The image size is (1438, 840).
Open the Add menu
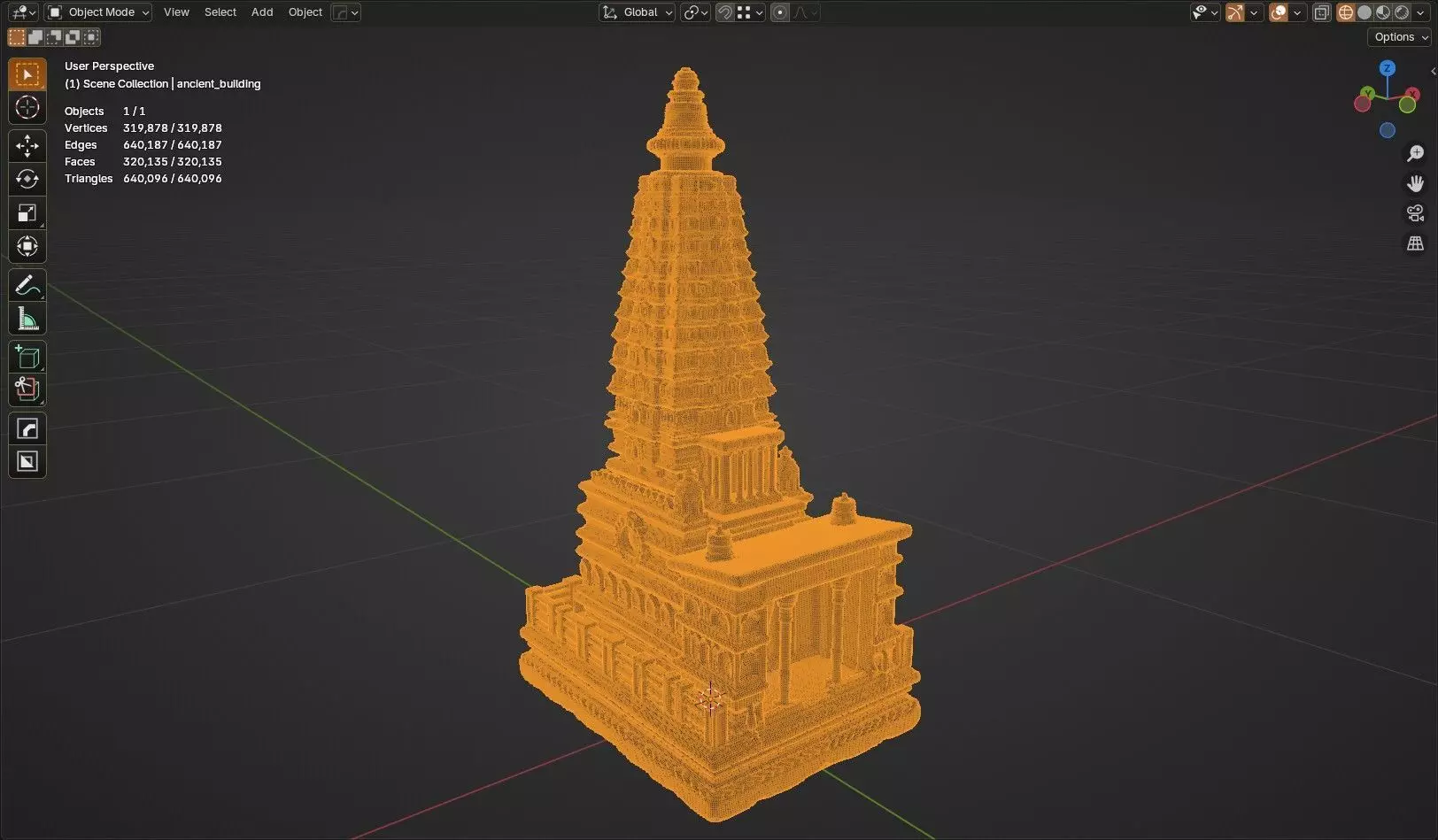pos(262,12)
